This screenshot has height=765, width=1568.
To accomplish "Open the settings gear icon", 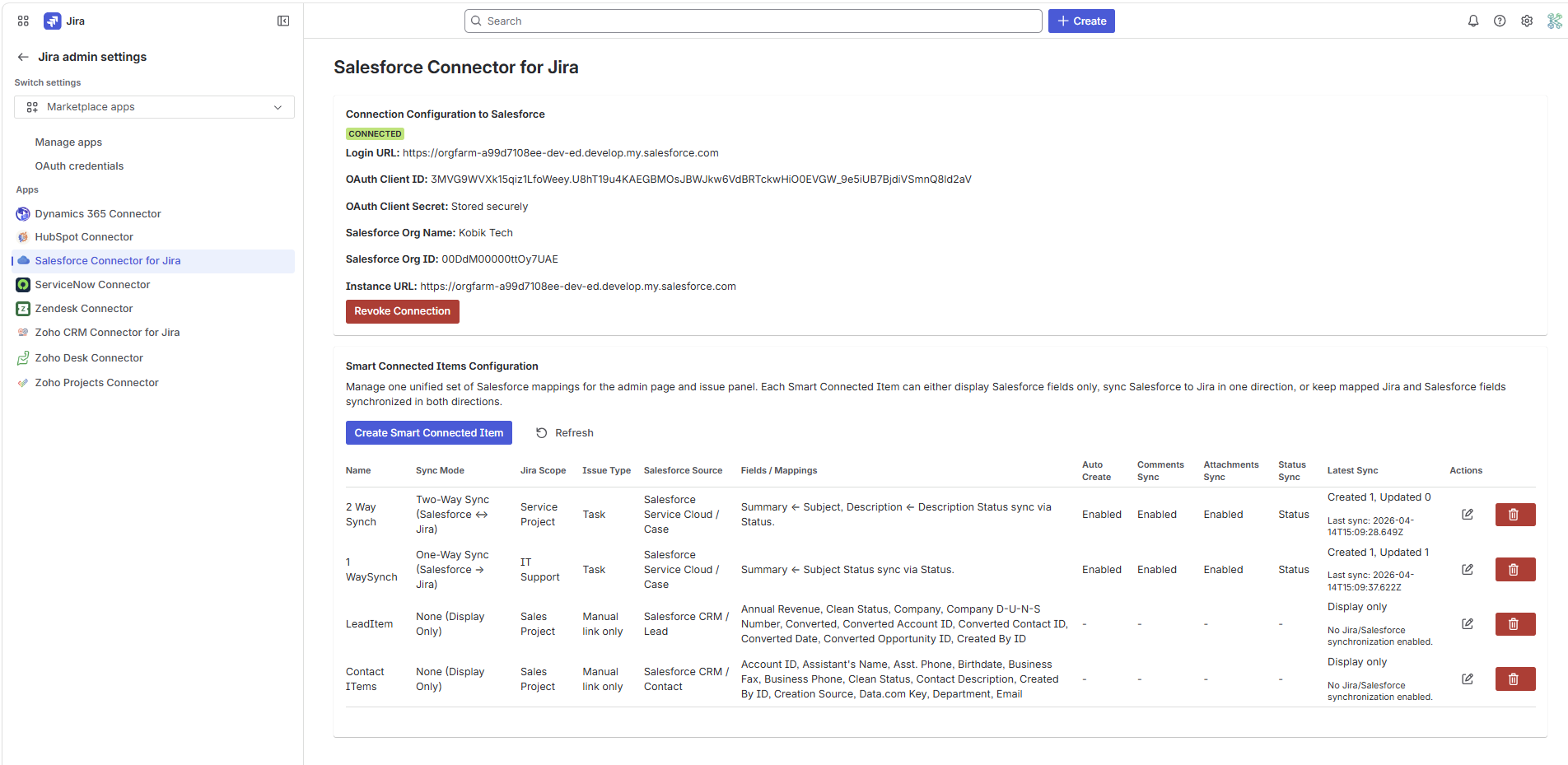I will coord(1527,21).
